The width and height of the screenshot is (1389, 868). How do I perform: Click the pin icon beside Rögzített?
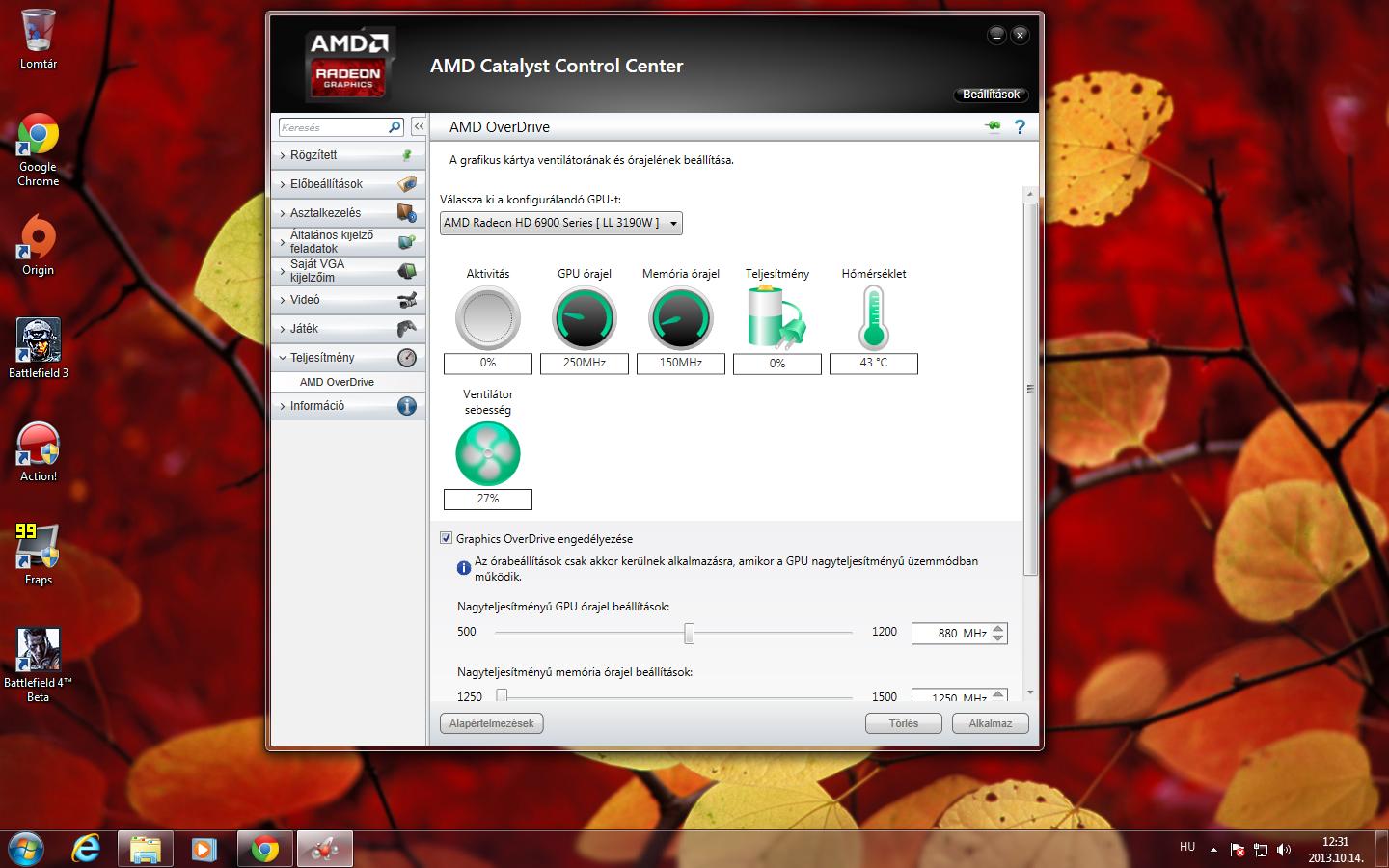coord(407,155)
